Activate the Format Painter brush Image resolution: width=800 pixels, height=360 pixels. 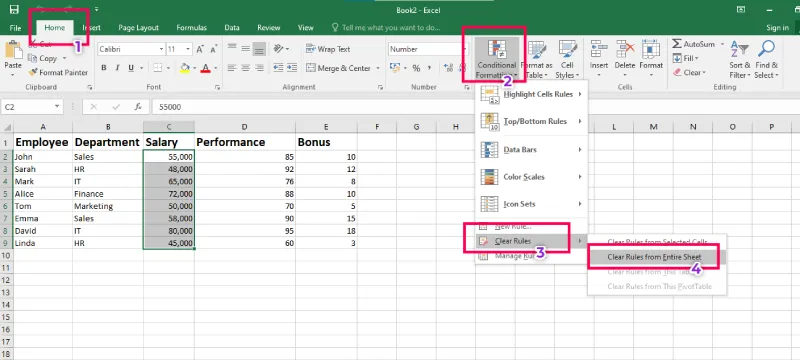pos(58,72)
